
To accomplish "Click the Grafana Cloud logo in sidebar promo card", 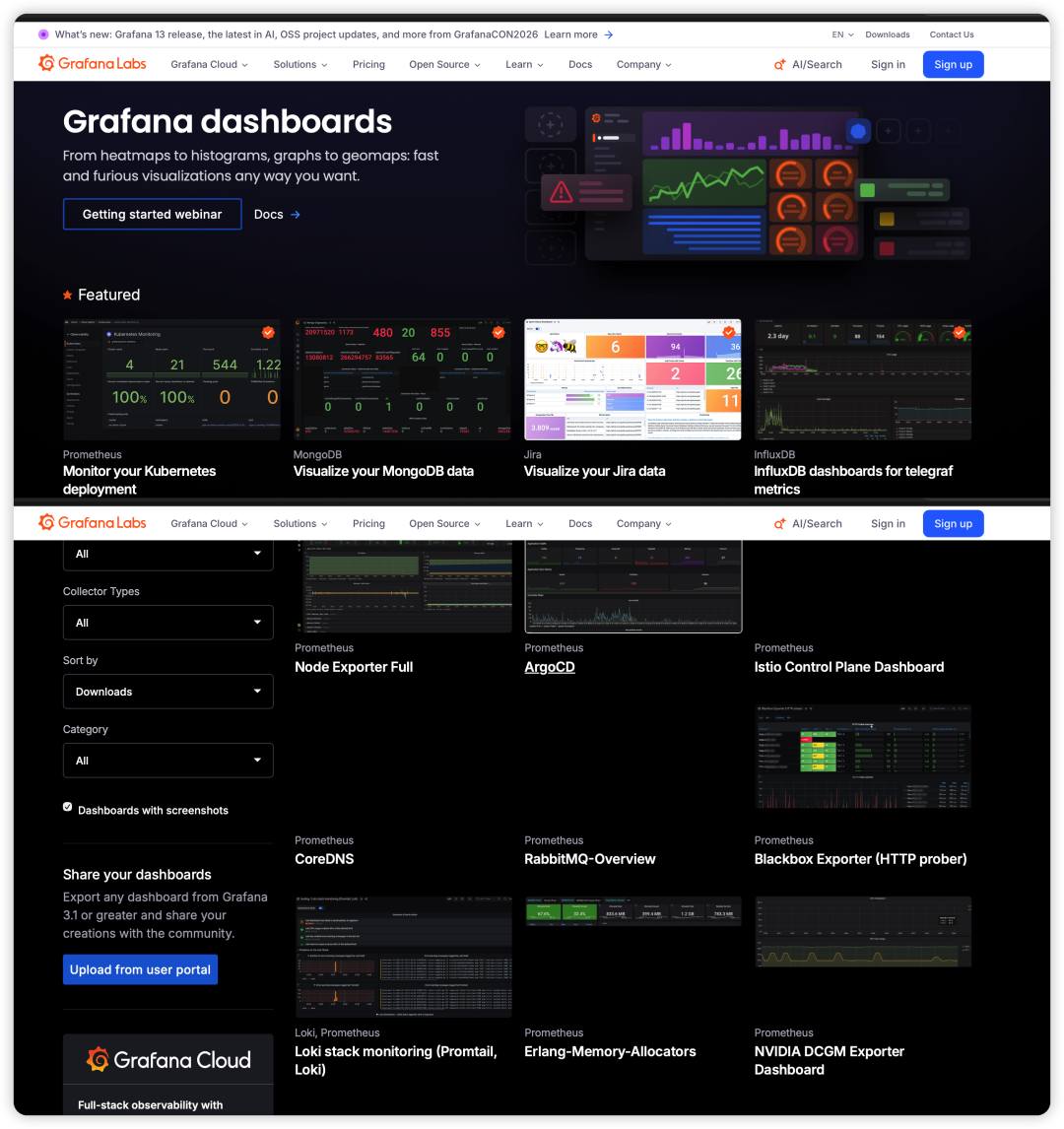I will [x=168, y=1060].
